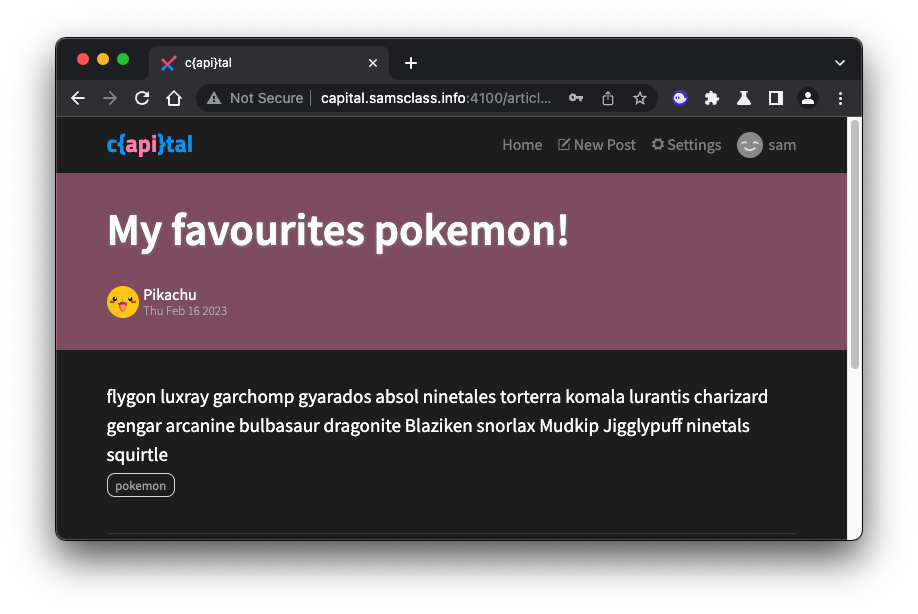Viewport: 918px width, 614px height.
Task: Click the page vertical scrollbar
Action: click(855, 243)
